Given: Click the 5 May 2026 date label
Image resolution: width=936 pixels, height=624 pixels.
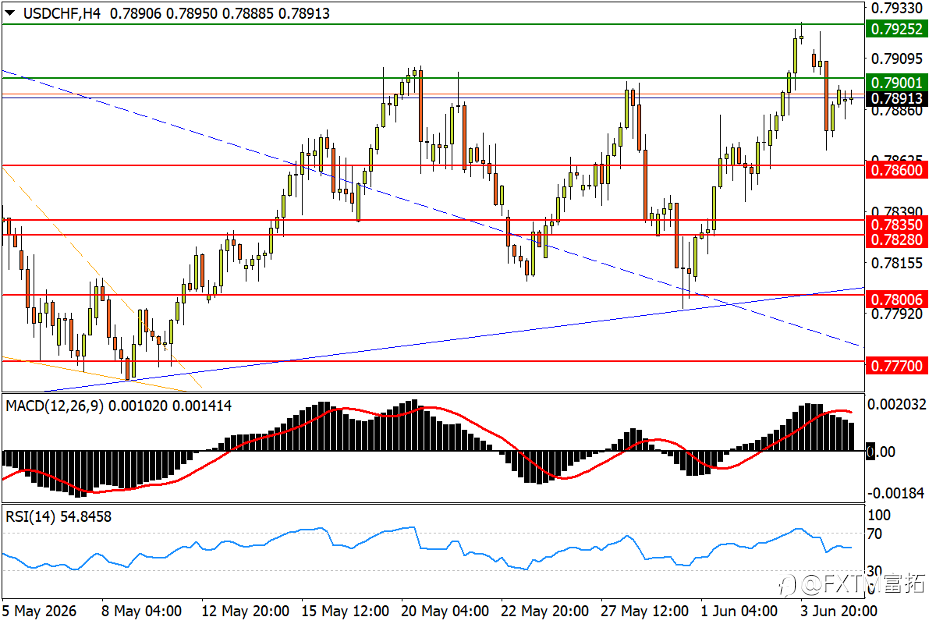Looking at the screenshot, I should tap(39, 611).
